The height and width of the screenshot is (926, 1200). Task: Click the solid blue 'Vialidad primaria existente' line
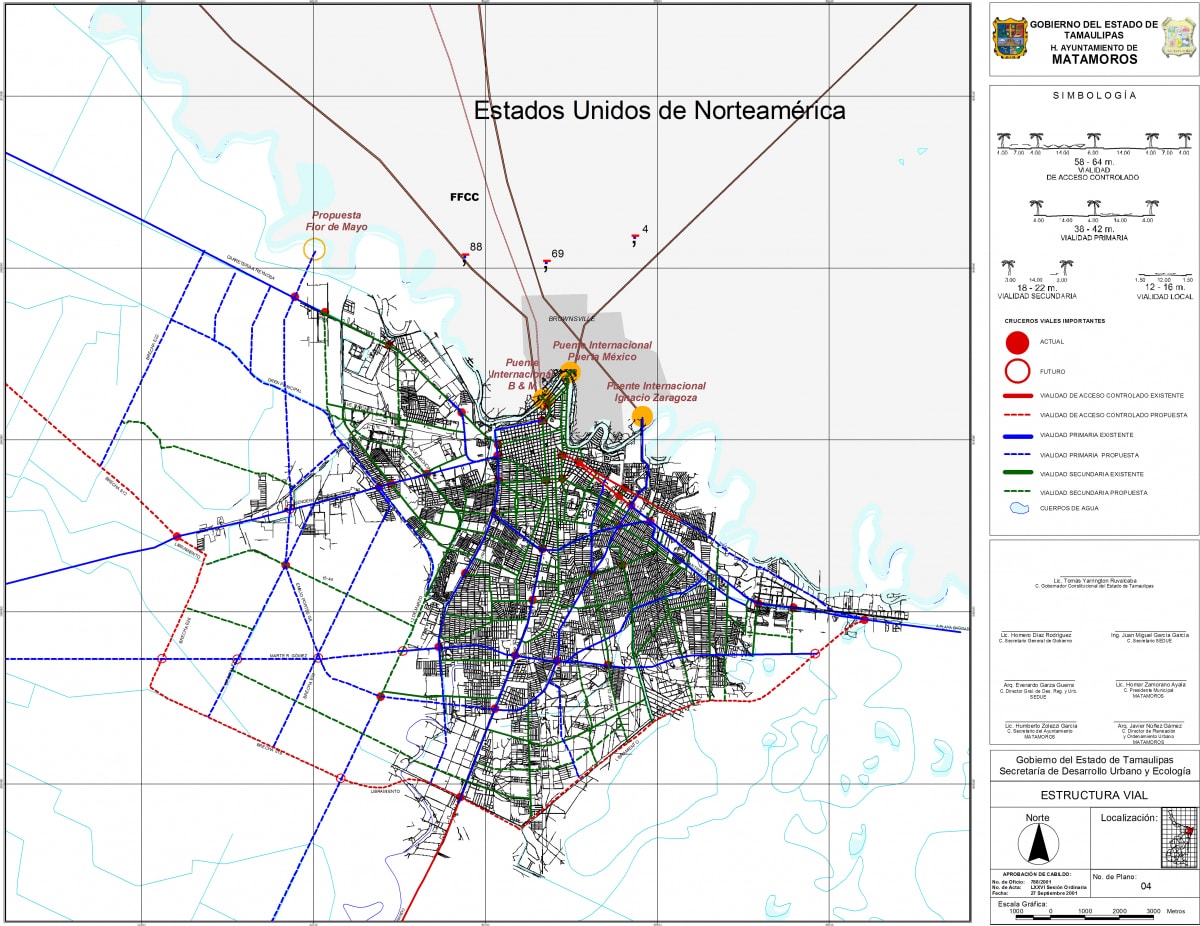coord(1017,435)
